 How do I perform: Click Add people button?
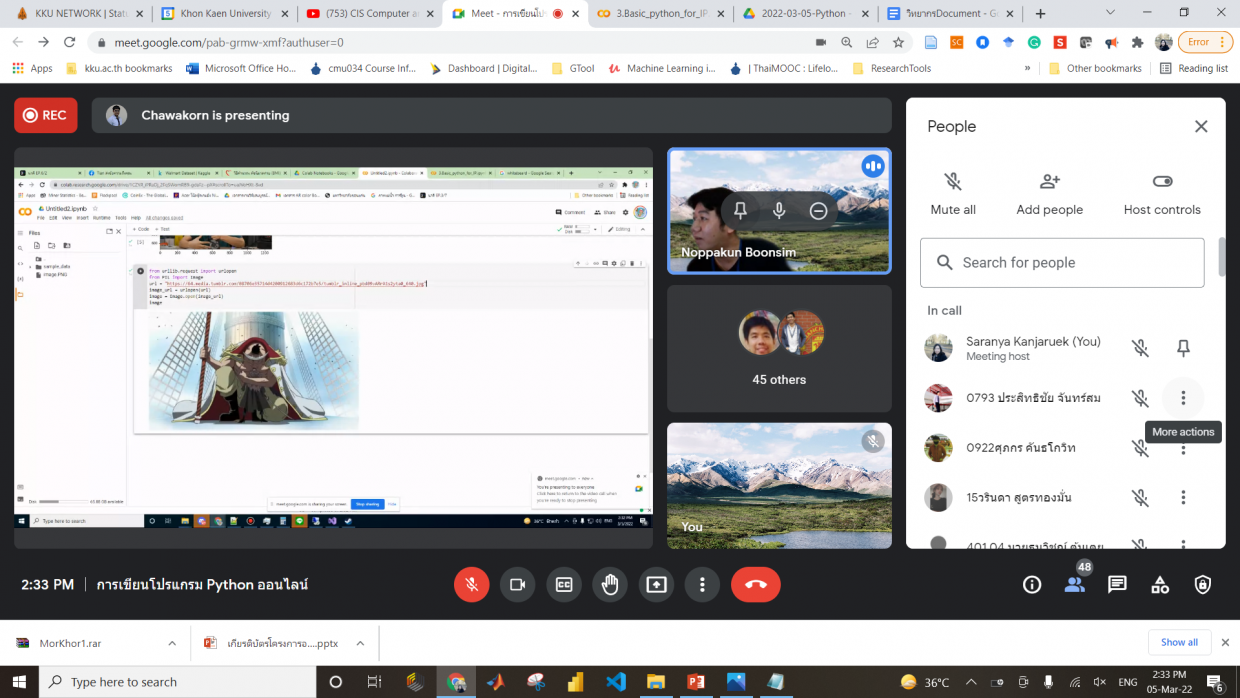[1049, 193]
